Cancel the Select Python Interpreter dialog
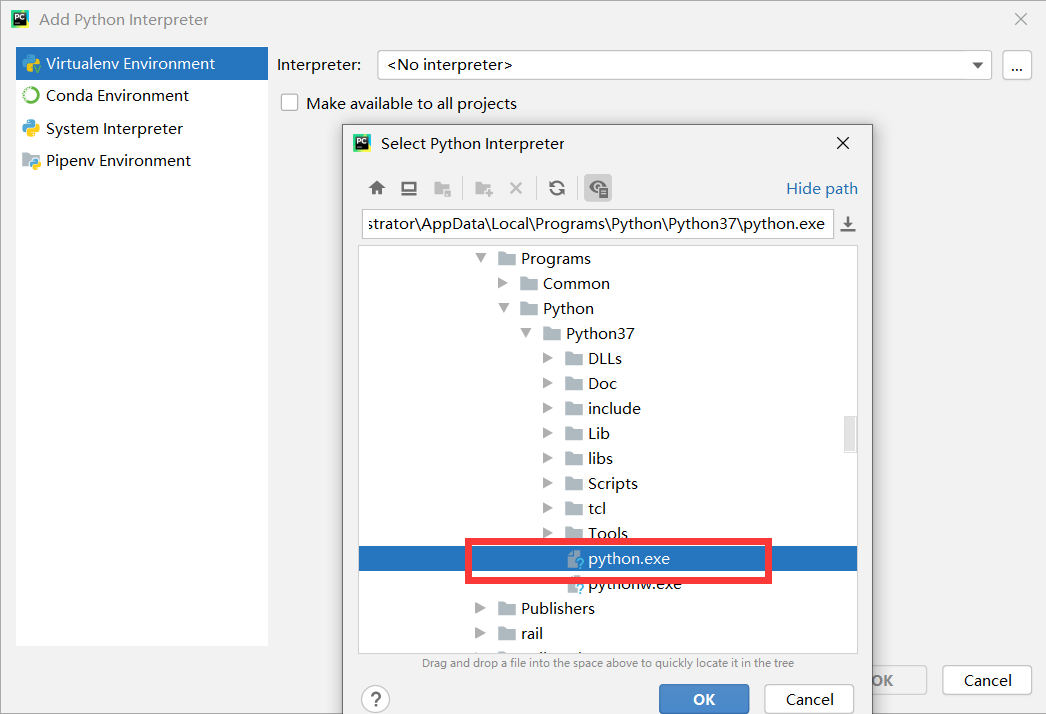1046x714 pixels. 809,699
